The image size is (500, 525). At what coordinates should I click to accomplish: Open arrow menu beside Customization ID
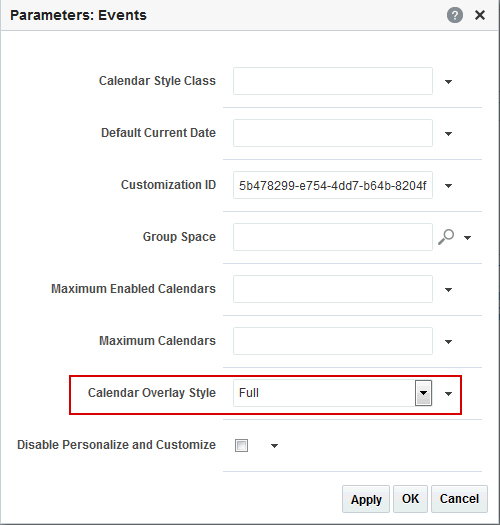tap(448, 185)
